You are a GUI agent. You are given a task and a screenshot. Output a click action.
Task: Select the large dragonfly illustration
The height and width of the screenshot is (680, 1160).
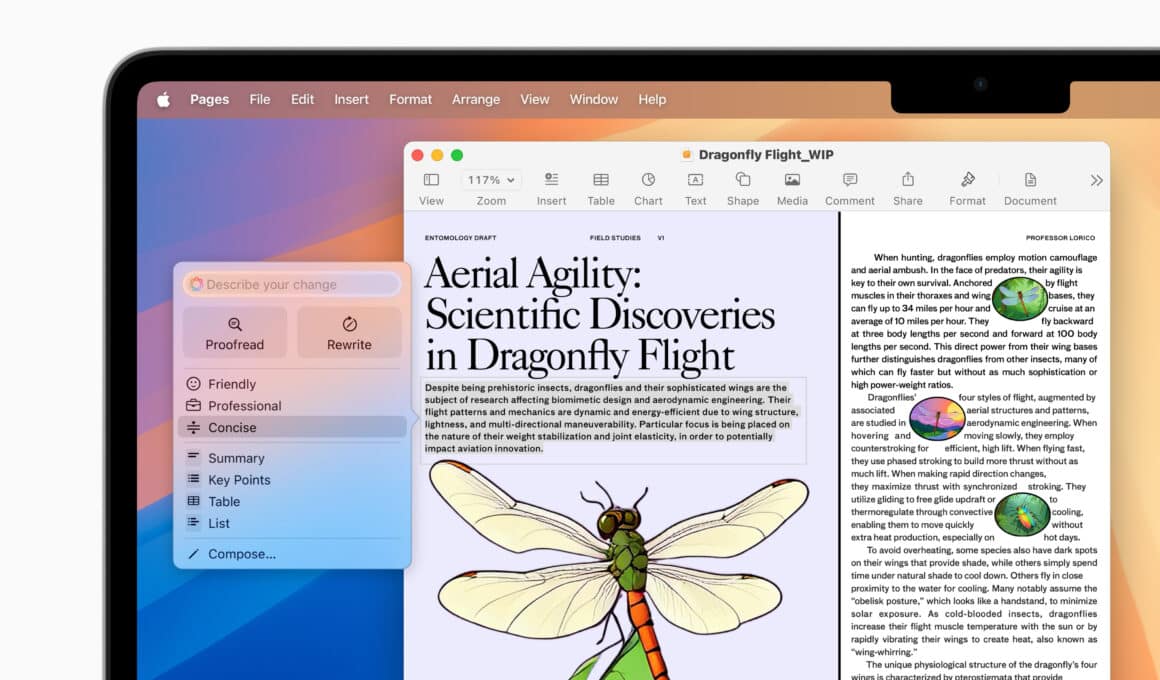[x=618, y=568]
